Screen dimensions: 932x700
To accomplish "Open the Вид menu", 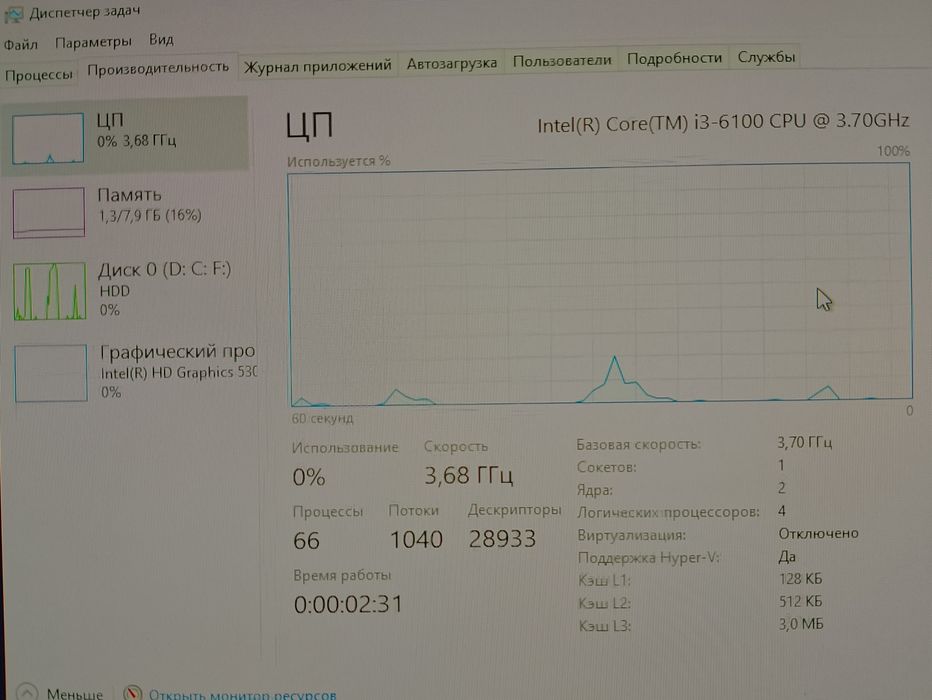I will coord(161,40).
